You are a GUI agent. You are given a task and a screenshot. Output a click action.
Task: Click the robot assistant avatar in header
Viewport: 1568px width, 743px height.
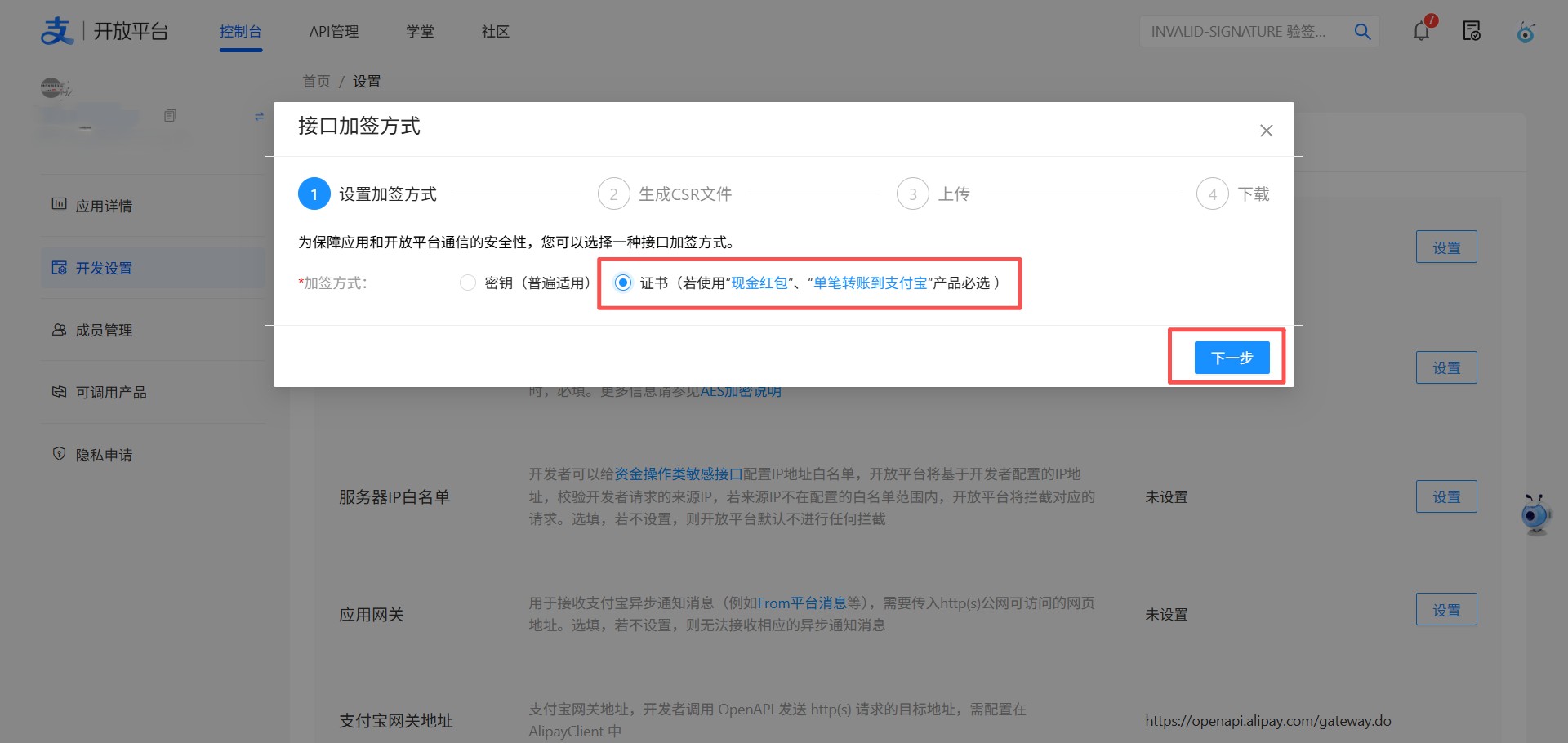[x=1526, y=32]
